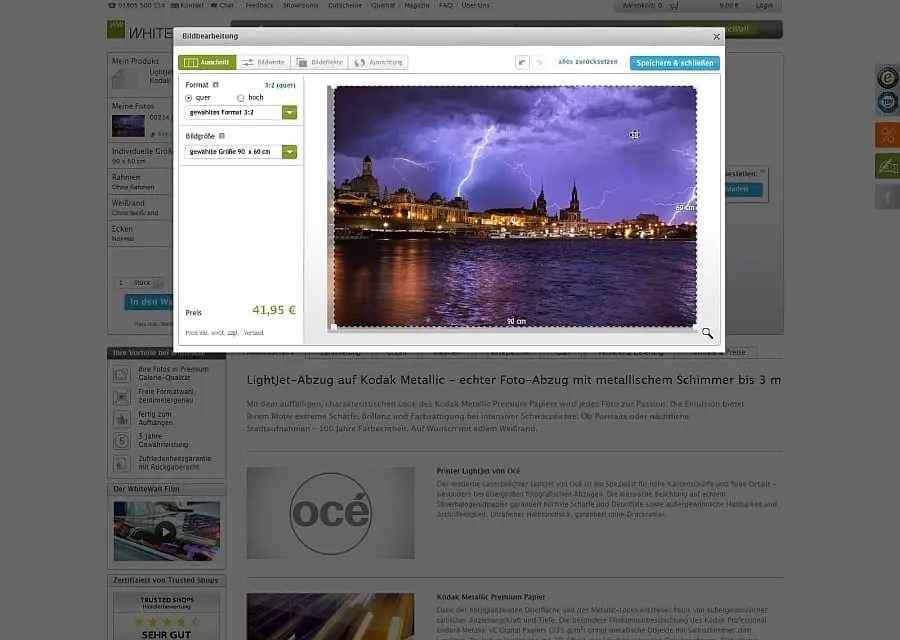The width and height of the screenshot is (900, 640).
Task: Open Über Uns in the page header
Action: tap(475, 5)
